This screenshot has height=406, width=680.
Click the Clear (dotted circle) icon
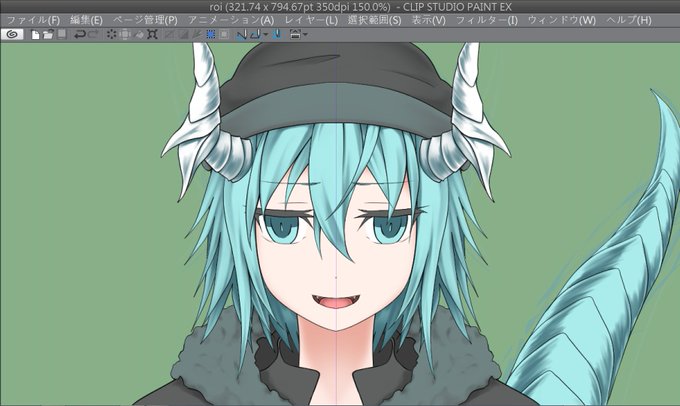point(111,34)
